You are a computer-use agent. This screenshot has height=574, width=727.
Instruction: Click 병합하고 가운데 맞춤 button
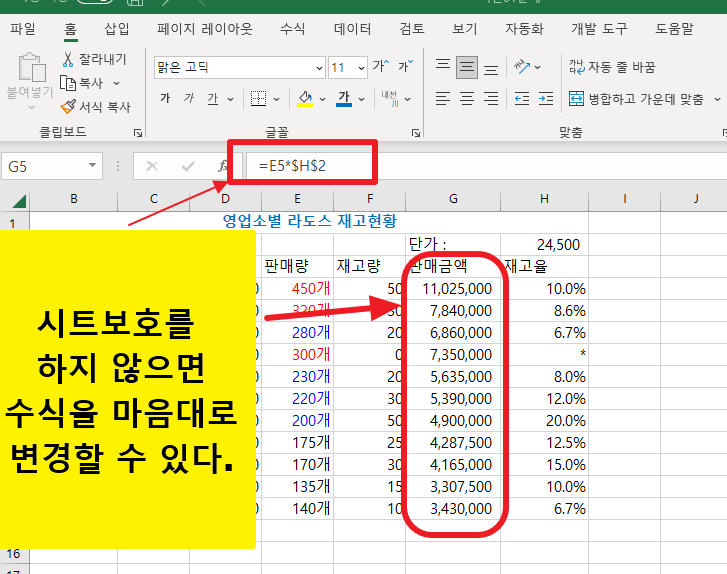point(636,99)
